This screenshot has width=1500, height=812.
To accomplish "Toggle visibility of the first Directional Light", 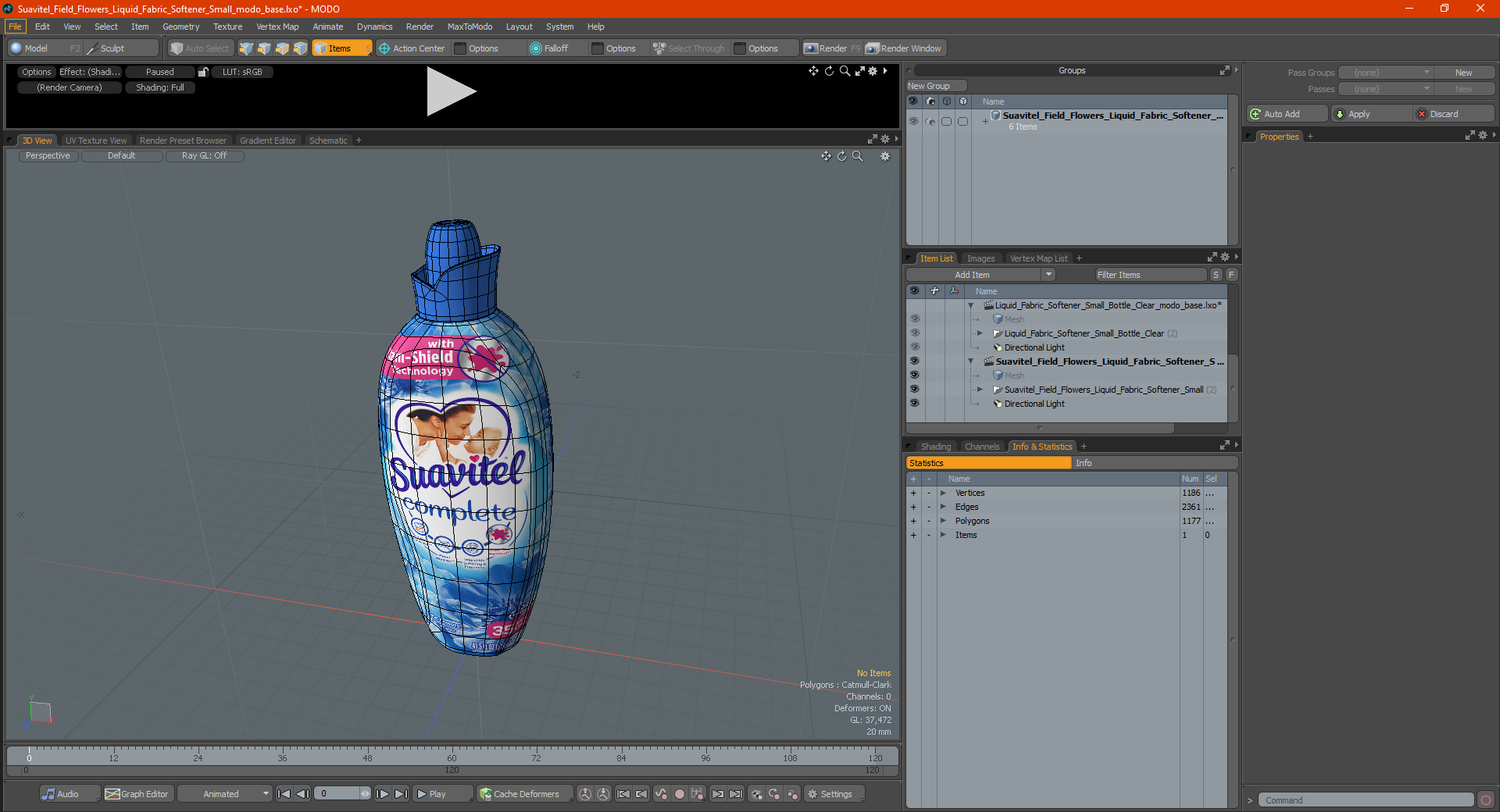I will pos(914,347).
